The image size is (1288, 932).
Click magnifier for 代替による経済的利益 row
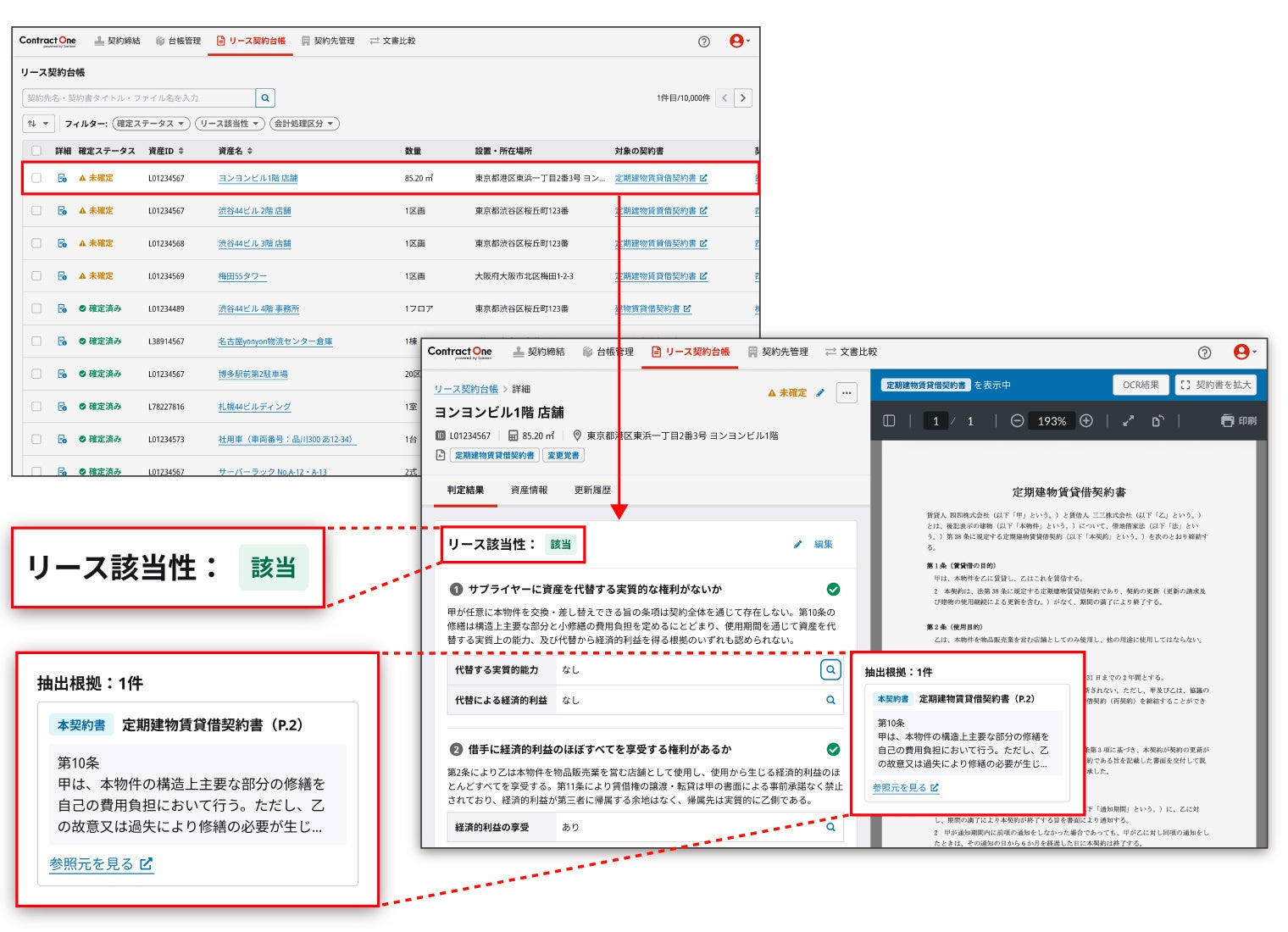[830, 701]
